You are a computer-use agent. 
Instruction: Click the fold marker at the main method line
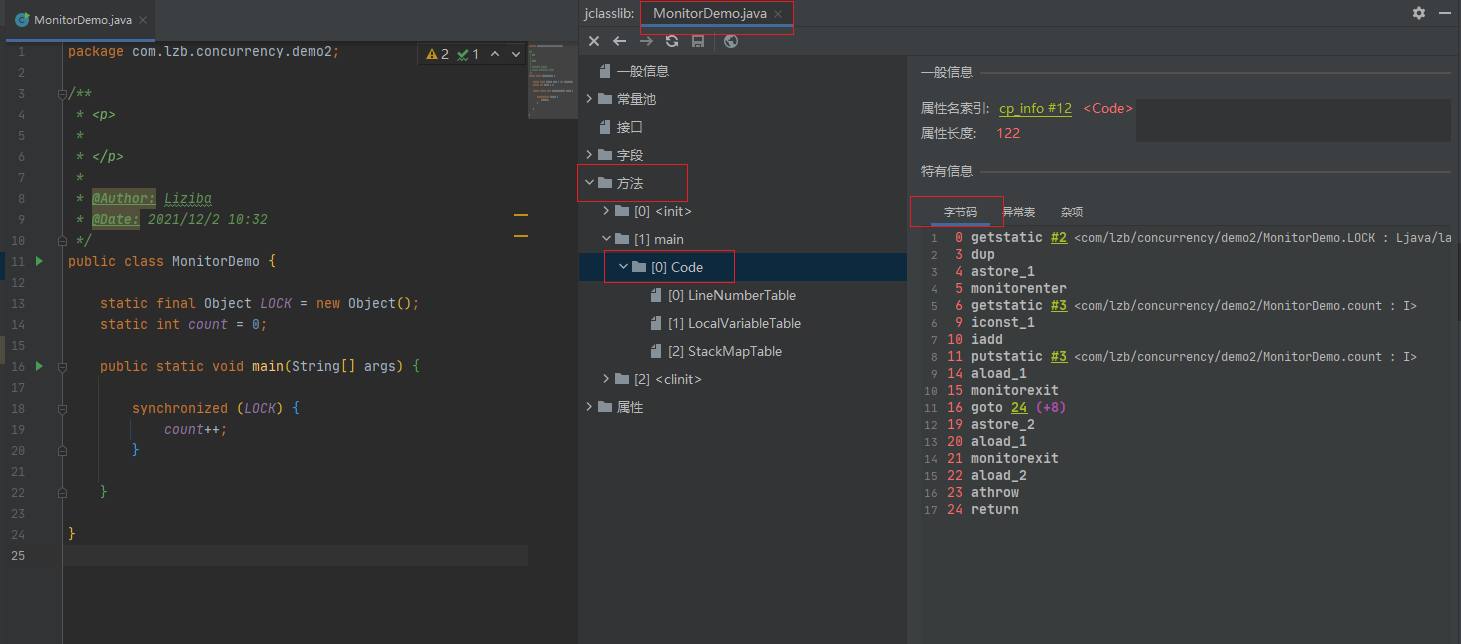(x=61, y=366)
